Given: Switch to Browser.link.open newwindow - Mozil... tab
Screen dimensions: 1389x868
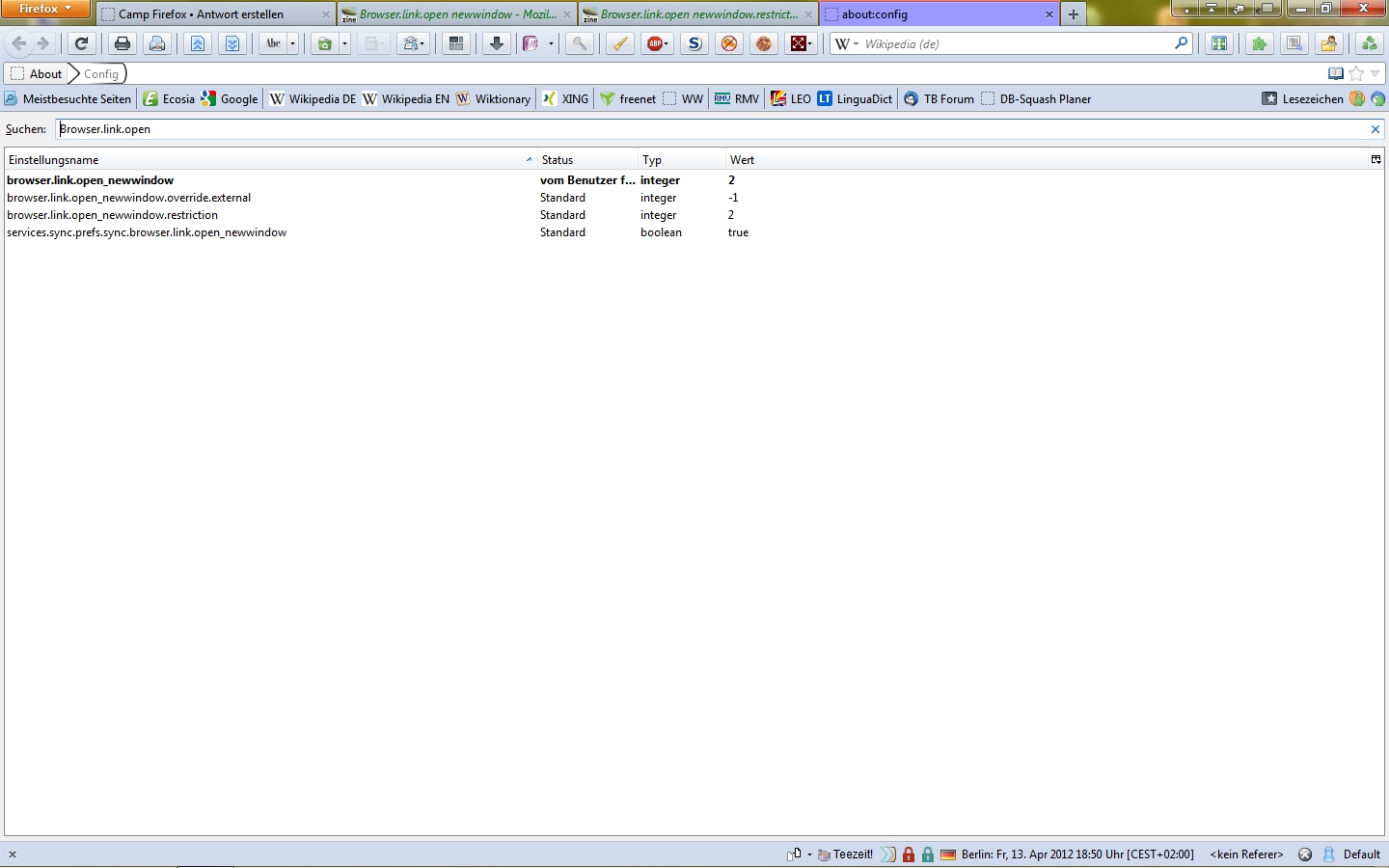Looking at the screenshot, I should click(458, 14).
